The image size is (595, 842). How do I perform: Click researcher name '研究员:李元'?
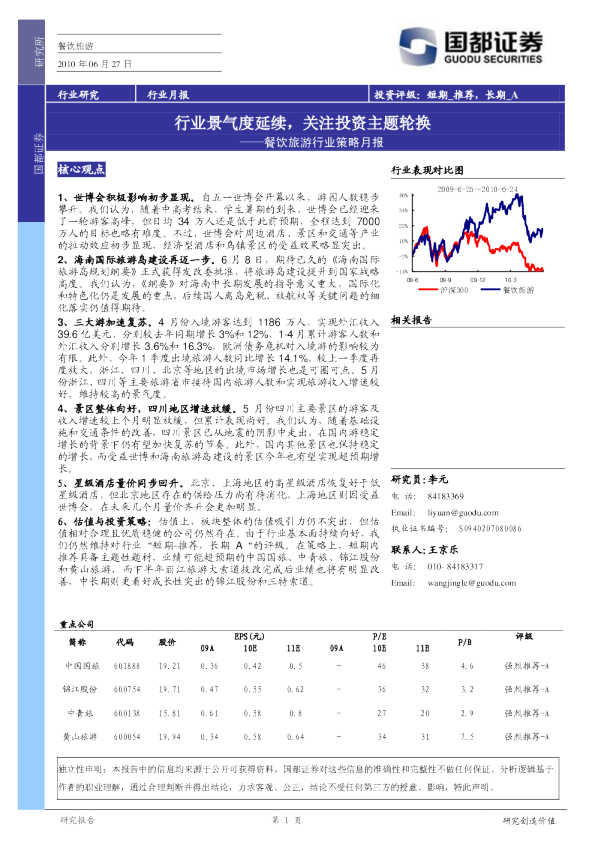419,480
